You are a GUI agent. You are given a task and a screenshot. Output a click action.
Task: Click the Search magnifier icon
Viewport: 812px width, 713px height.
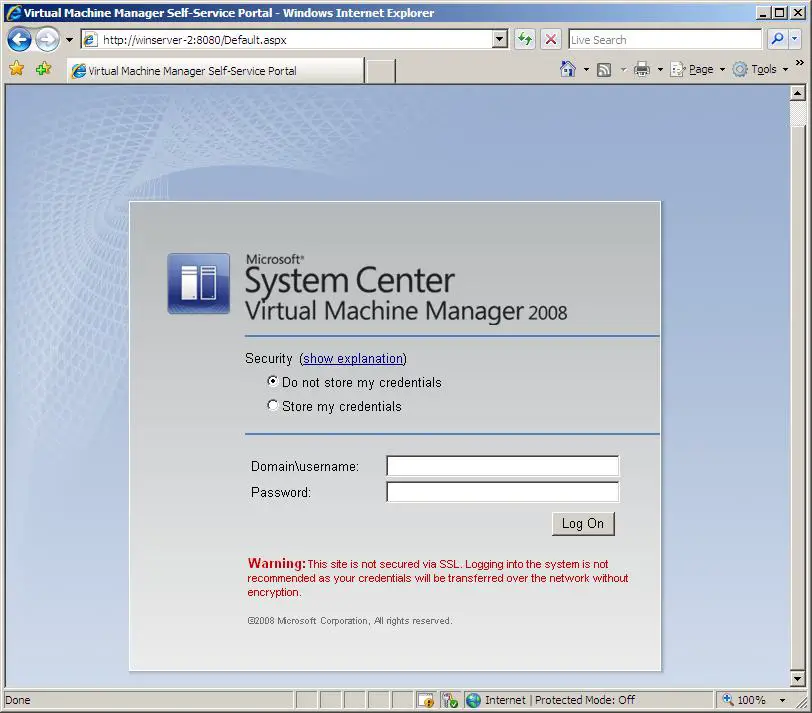point(777,39)
